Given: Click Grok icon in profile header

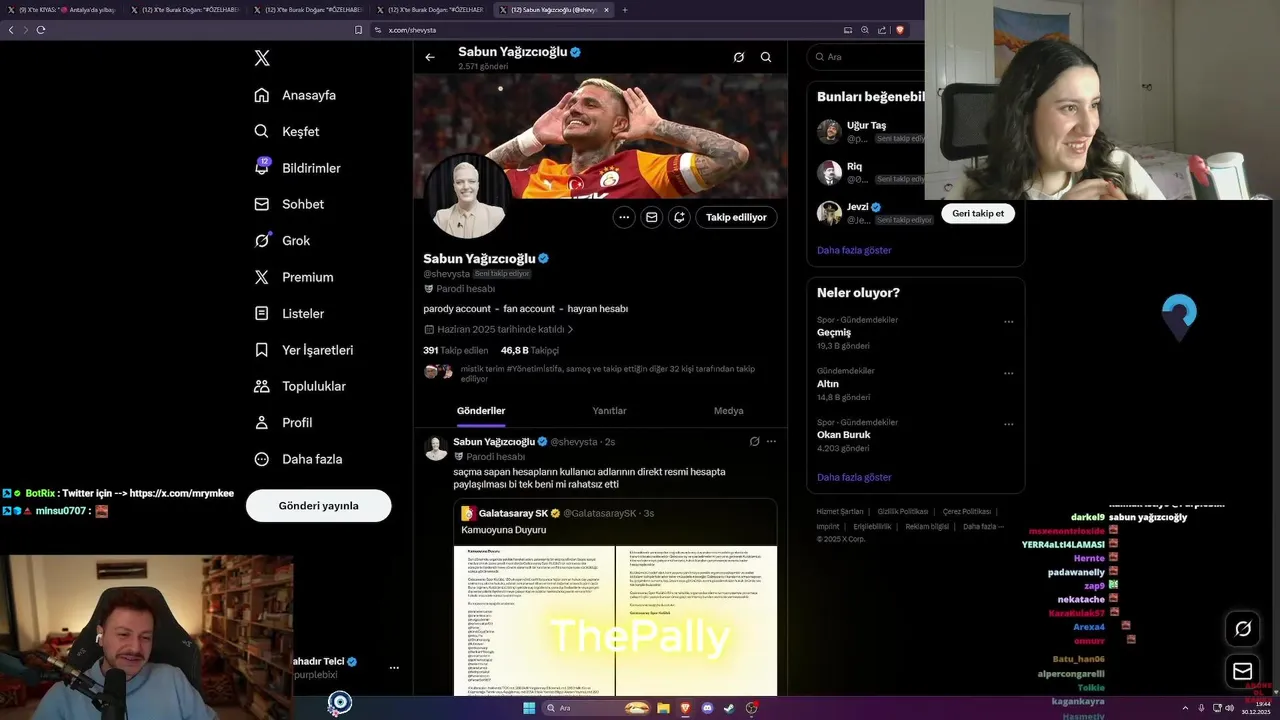Looking at the screenshot, I should point(739,57).
